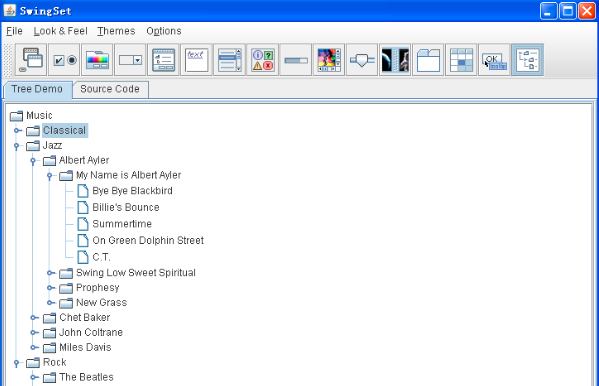Select the ToolTip demo OK icon
Image resolution: width=599 pixels, height=386 pixels.
point(495,60)
